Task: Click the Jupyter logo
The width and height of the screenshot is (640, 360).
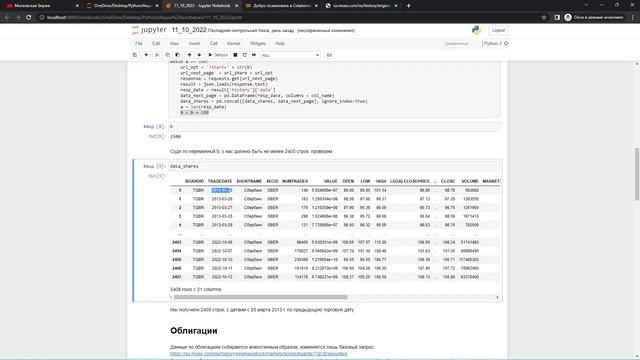Action: pos(149,30)
